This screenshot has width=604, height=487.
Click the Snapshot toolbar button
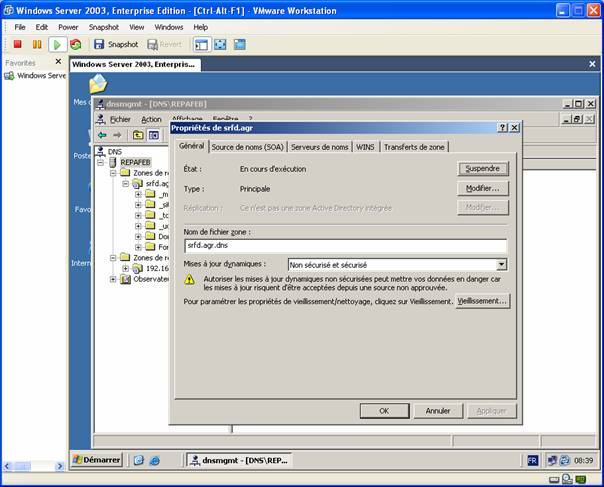pyautogui.click(x=116, y=44)
